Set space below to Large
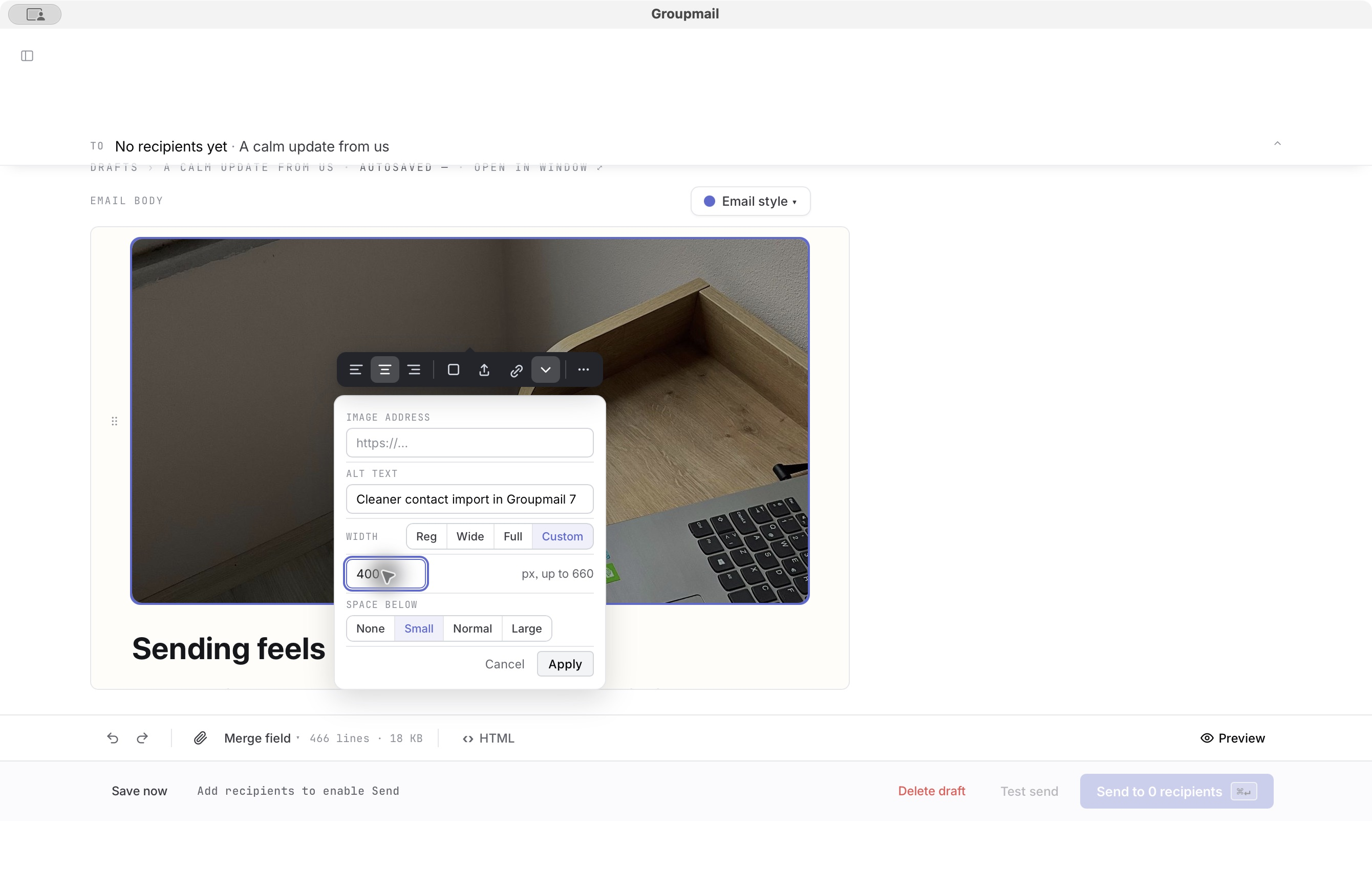The image size is (1372, 870). pyautogui.click(x=526, y=628)
